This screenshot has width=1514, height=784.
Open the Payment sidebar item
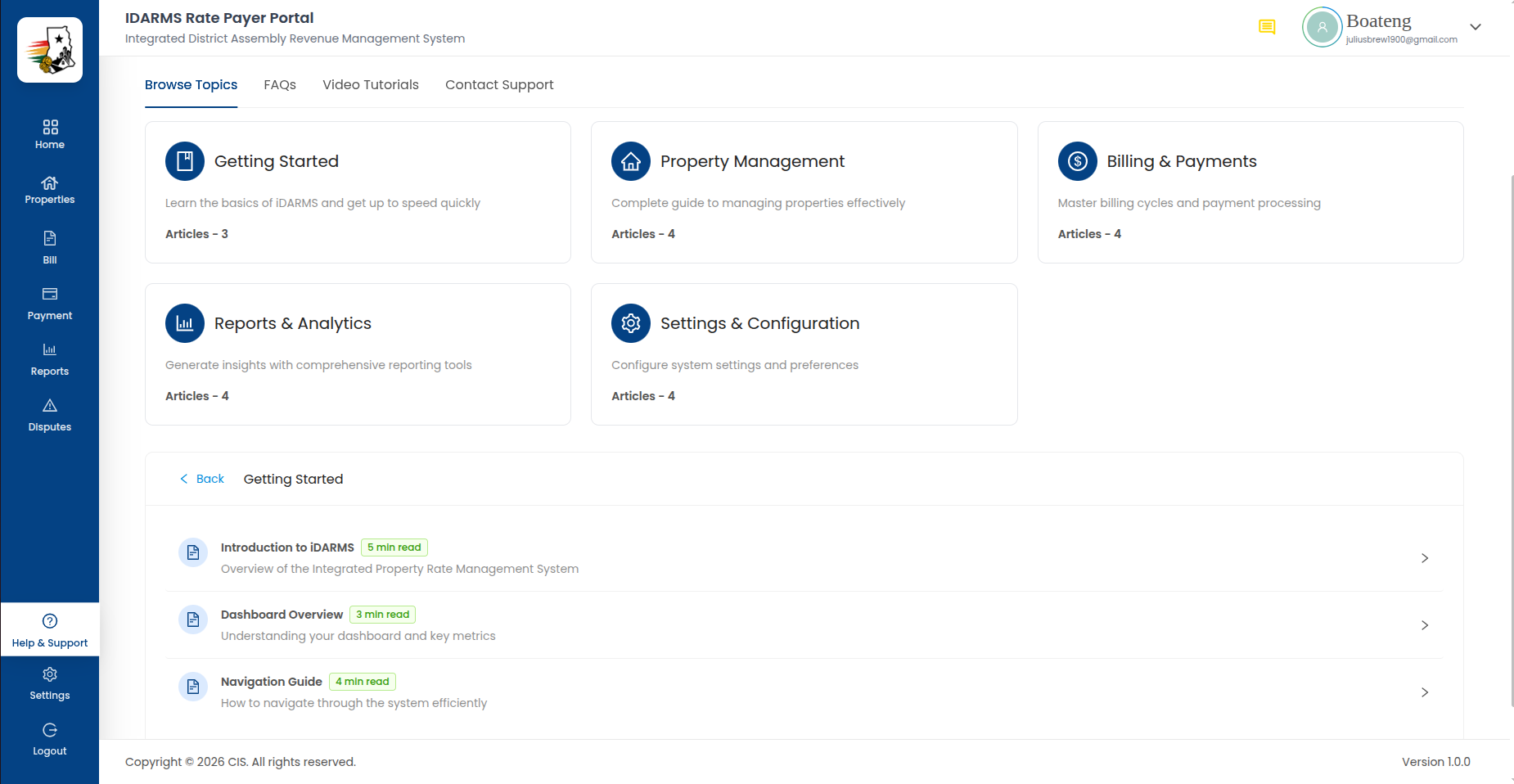(50, 304)
